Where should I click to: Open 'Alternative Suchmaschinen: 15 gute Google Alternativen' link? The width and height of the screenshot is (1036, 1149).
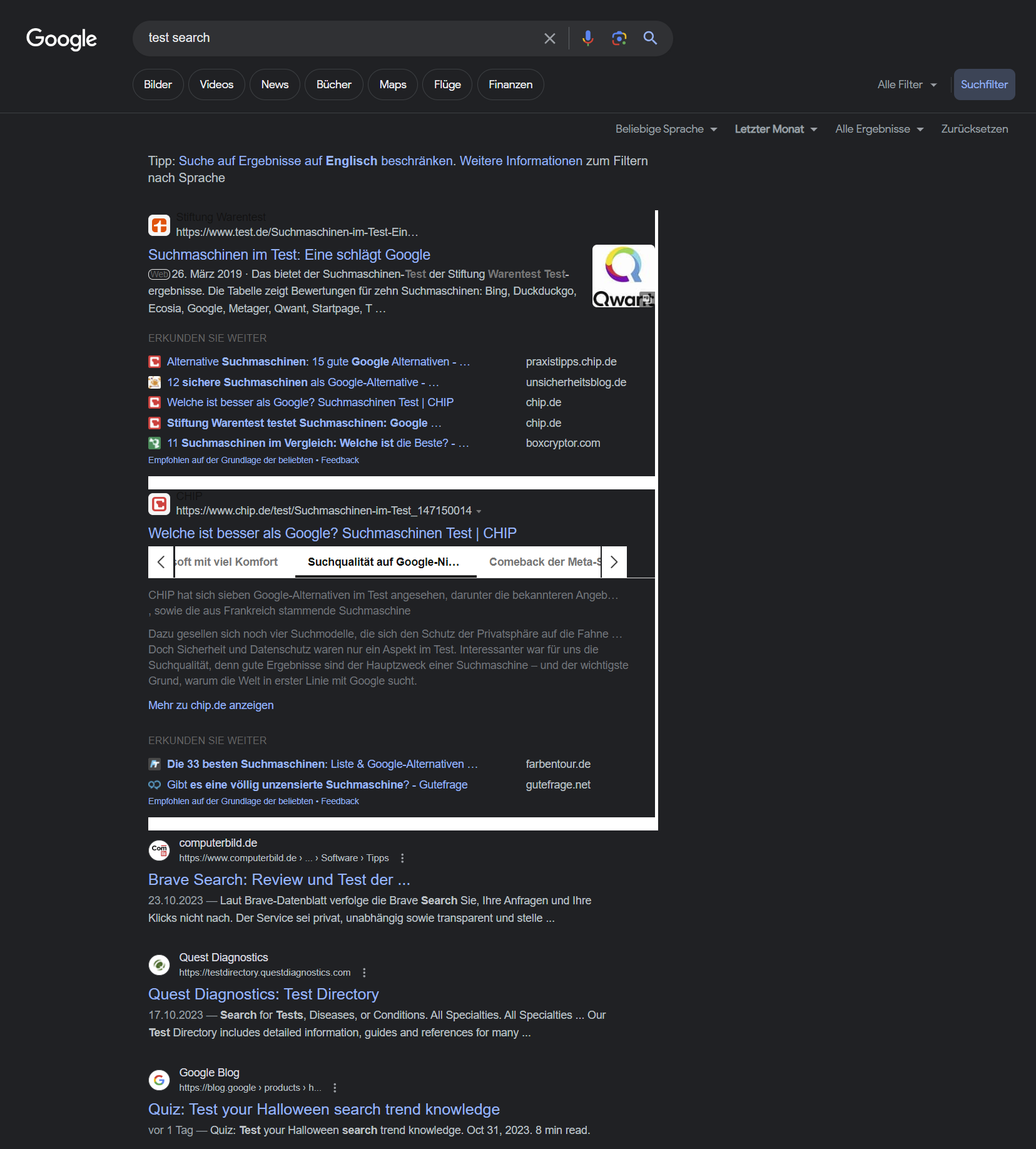(318, 362)
